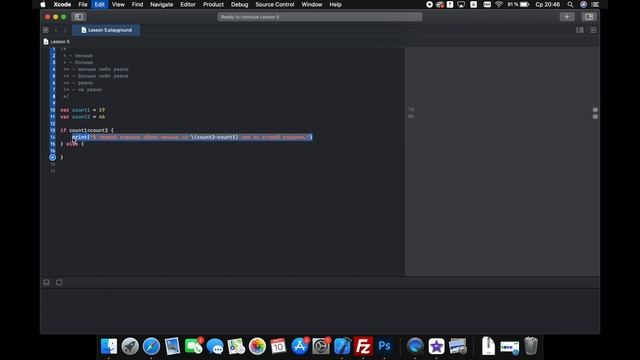
Task: Click the square stop execution button
Action: click(59, 282)
